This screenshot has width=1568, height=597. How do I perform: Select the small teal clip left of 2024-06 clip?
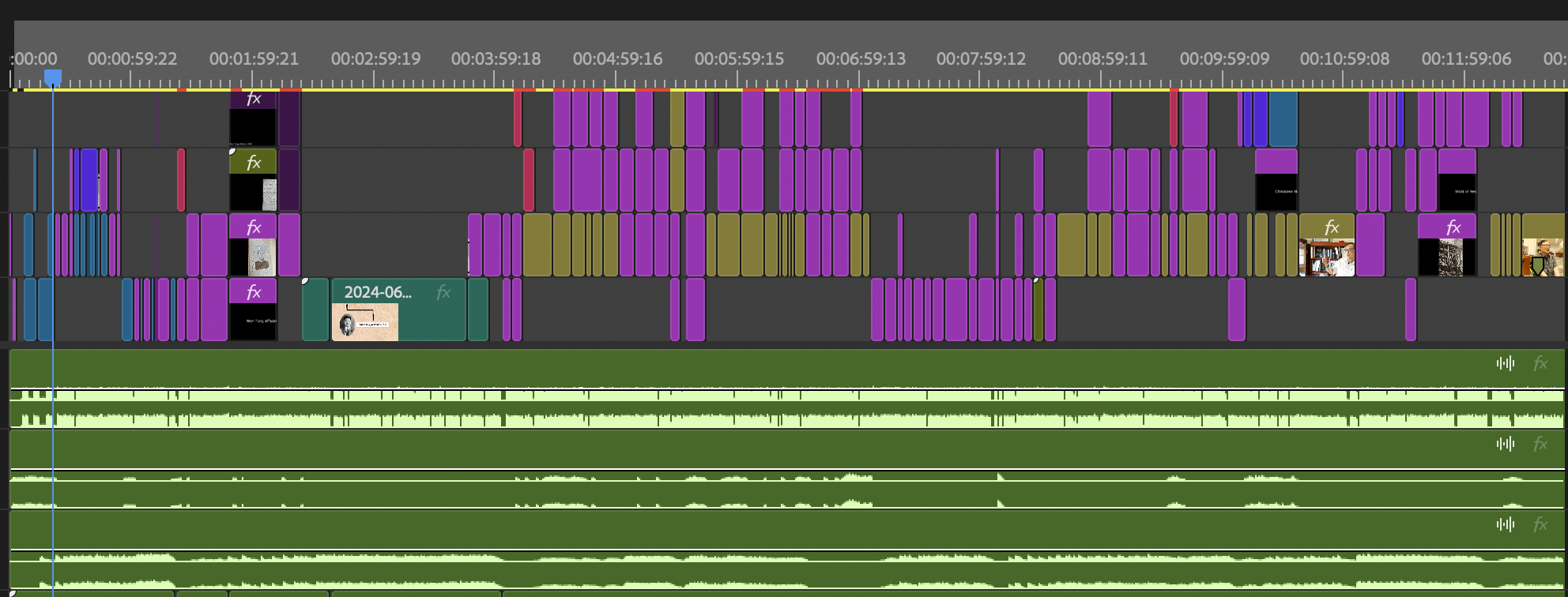[x=315, y=310]
